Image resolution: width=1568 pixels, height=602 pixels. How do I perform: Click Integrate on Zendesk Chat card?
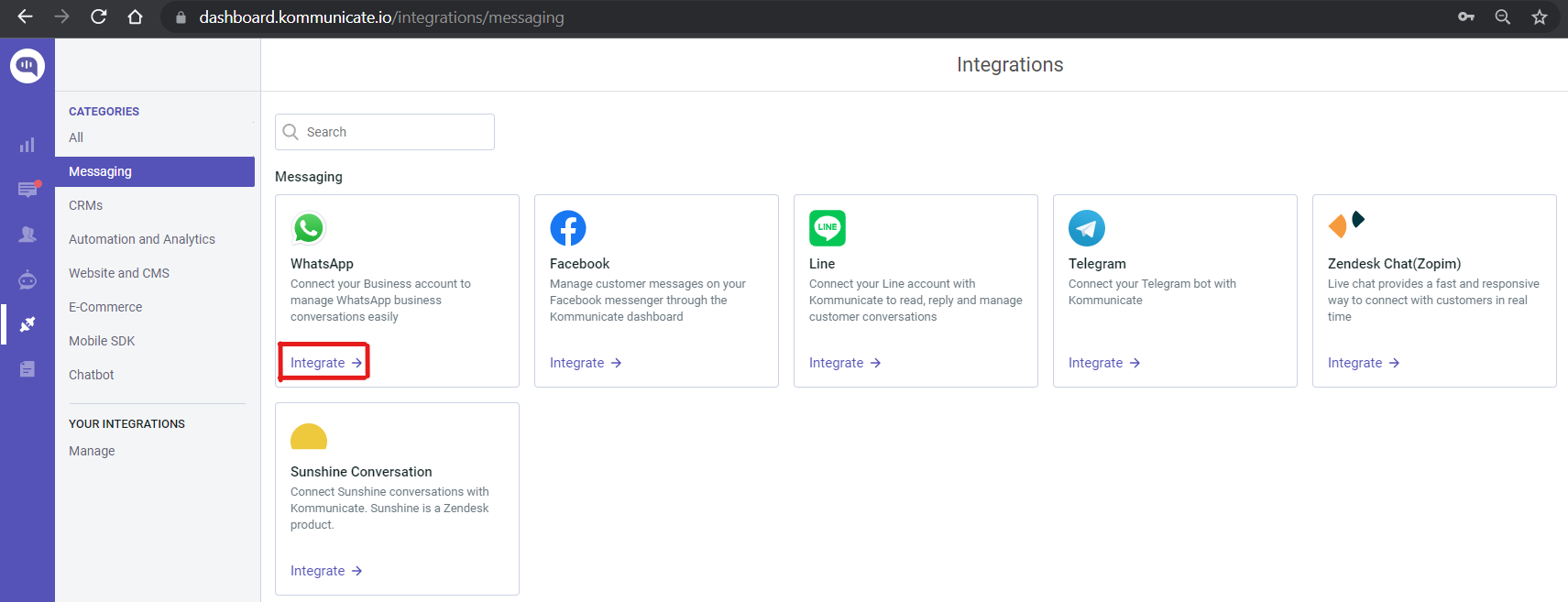pos(1364,363)
